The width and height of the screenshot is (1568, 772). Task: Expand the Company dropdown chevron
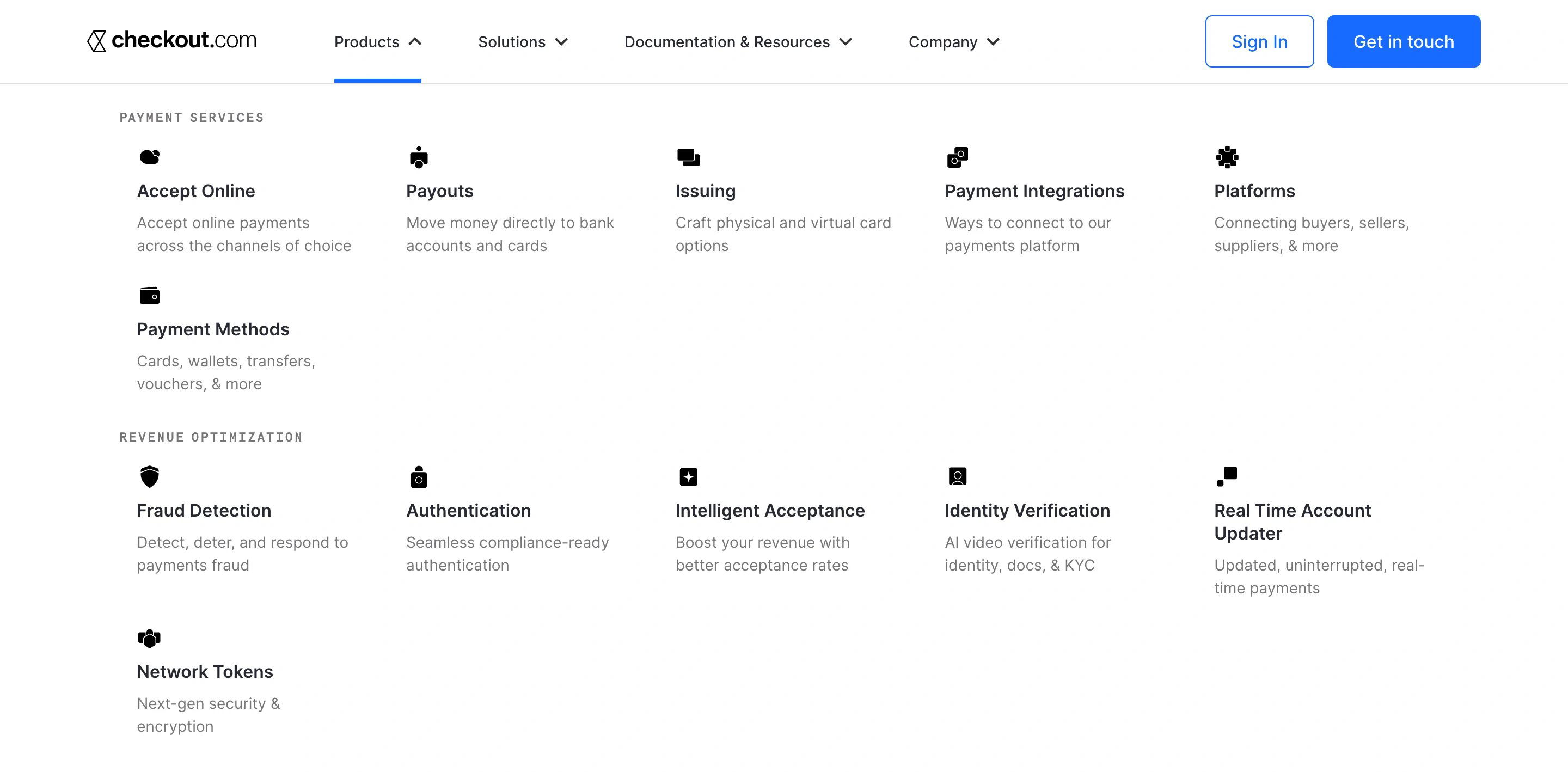pyautogui.click(x=993, y=41)
